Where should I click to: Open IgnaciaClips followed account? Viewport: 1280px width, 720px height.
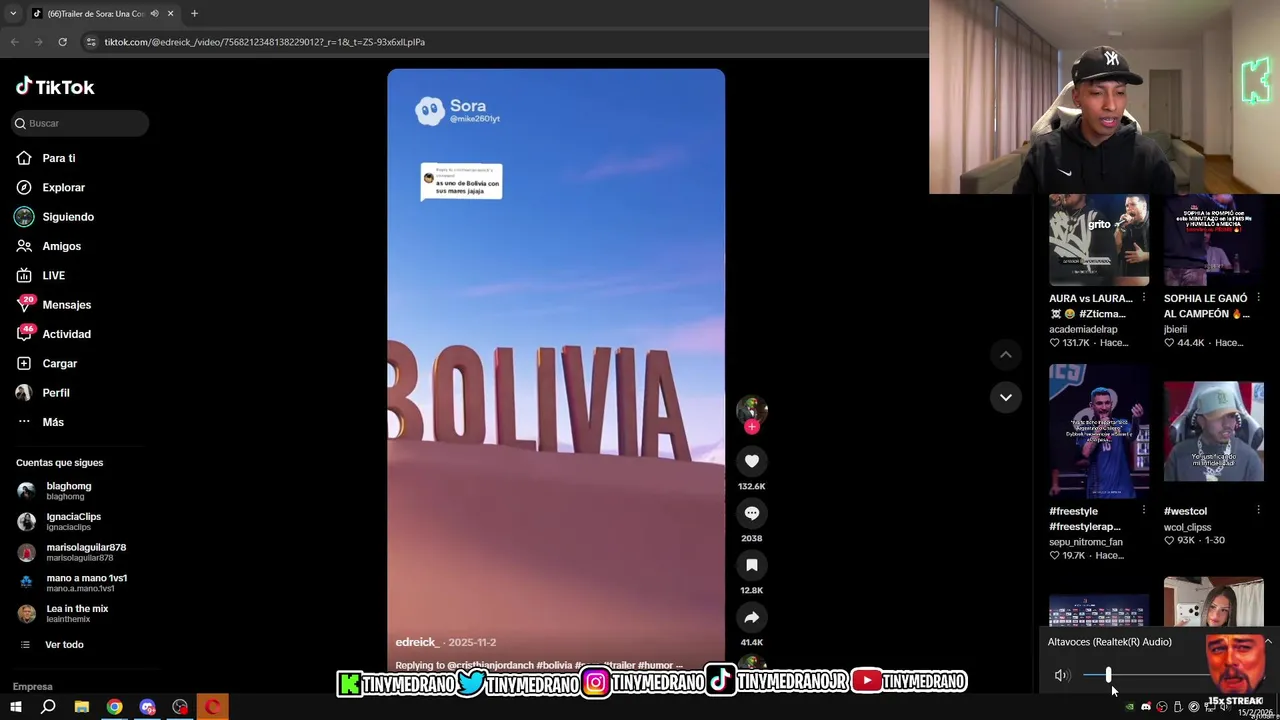[x=60, y=521]
